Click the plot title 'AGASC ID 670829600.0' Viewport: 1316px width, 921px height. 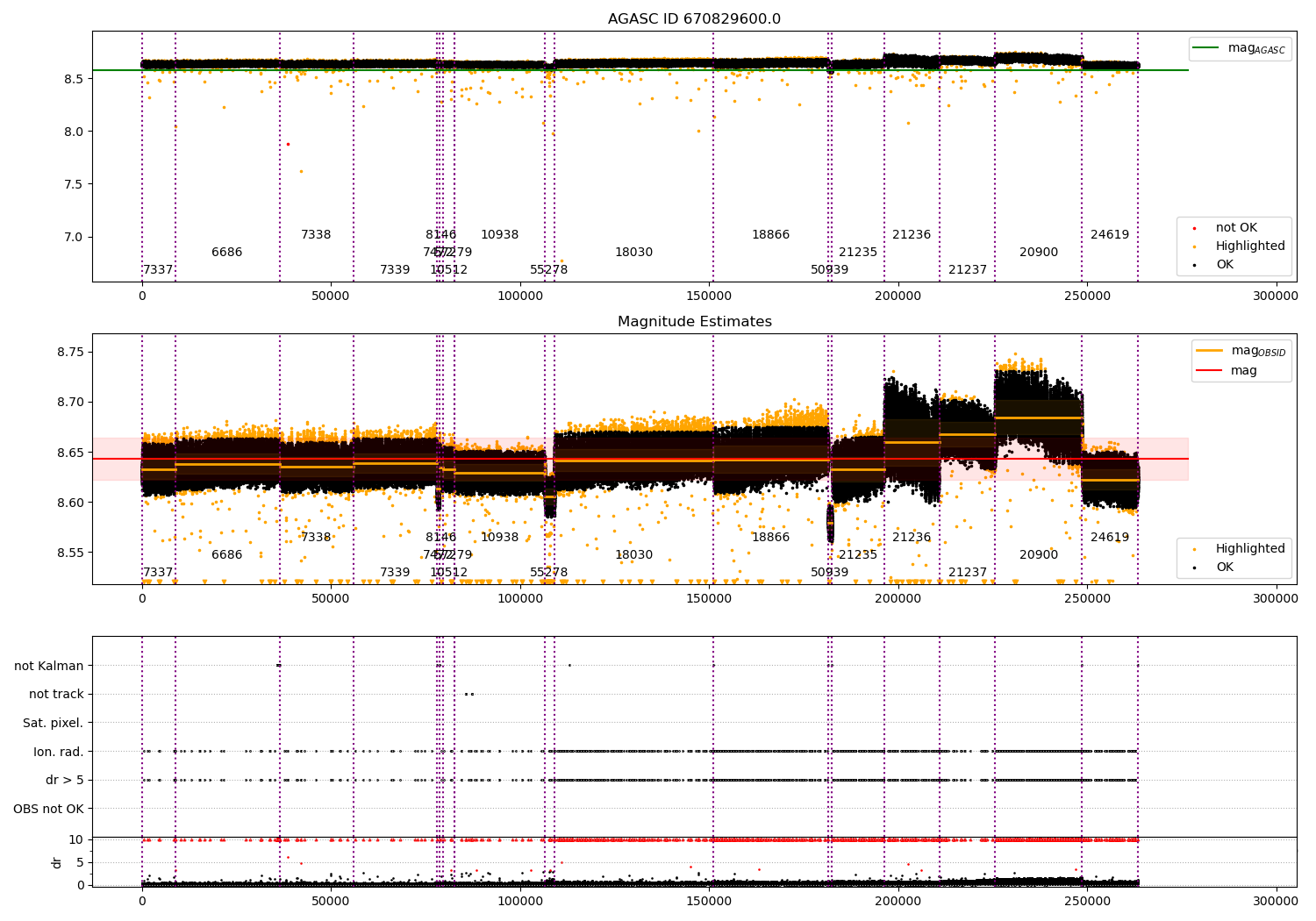click(694, 19)
